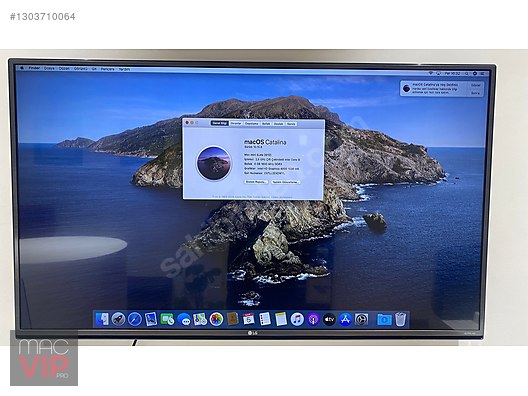Switch to the Depolama tab
528x396 pixels.
coord(252,124)
